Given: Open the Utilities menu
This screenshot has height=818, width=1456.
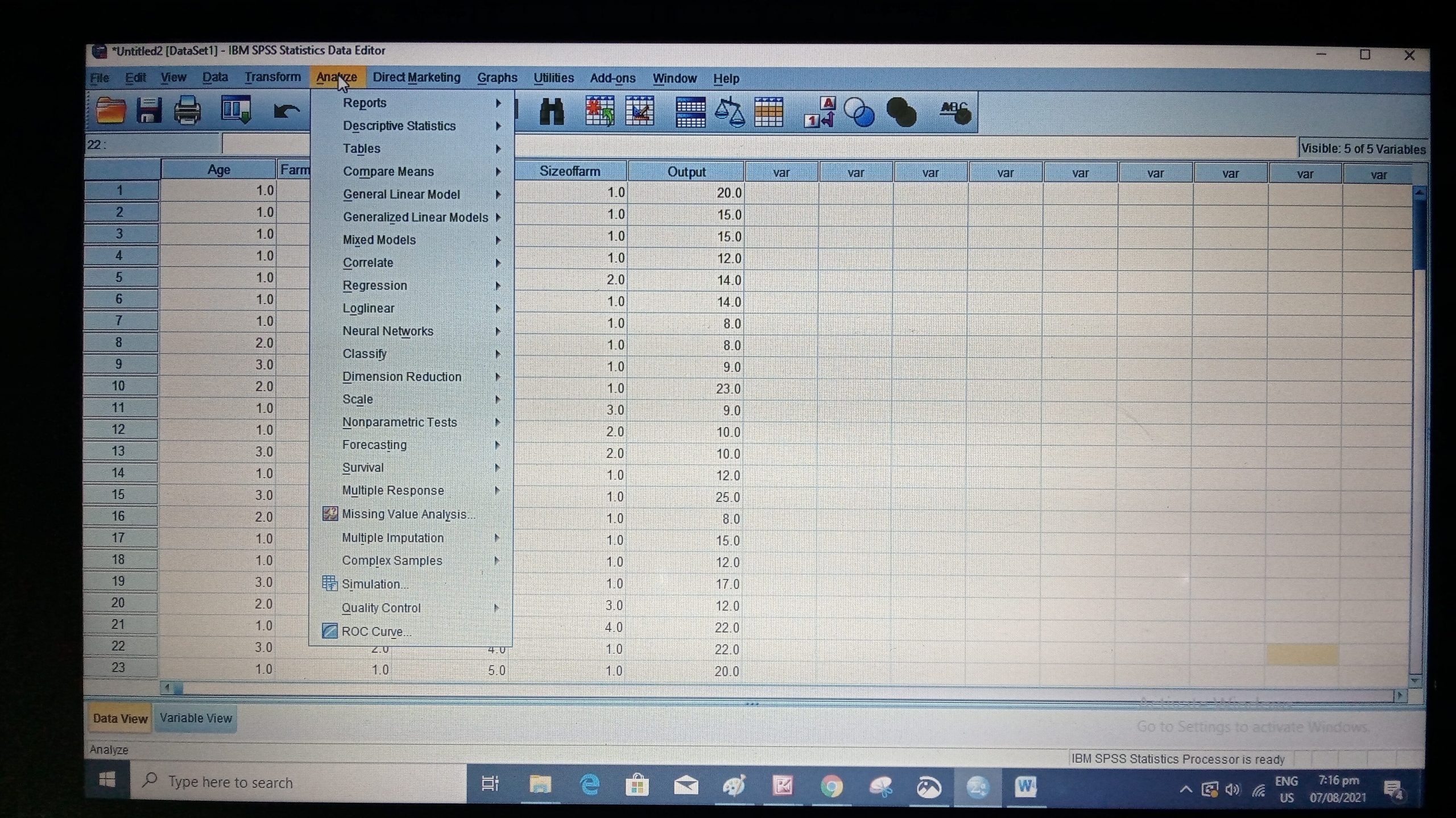Looking at the screenshot, I should click(553, 78).
